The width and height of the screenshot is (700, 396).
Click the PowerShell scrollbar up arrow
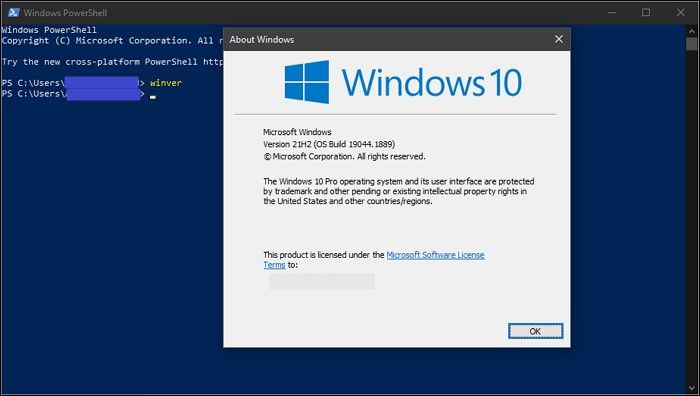tap(692, 31)
